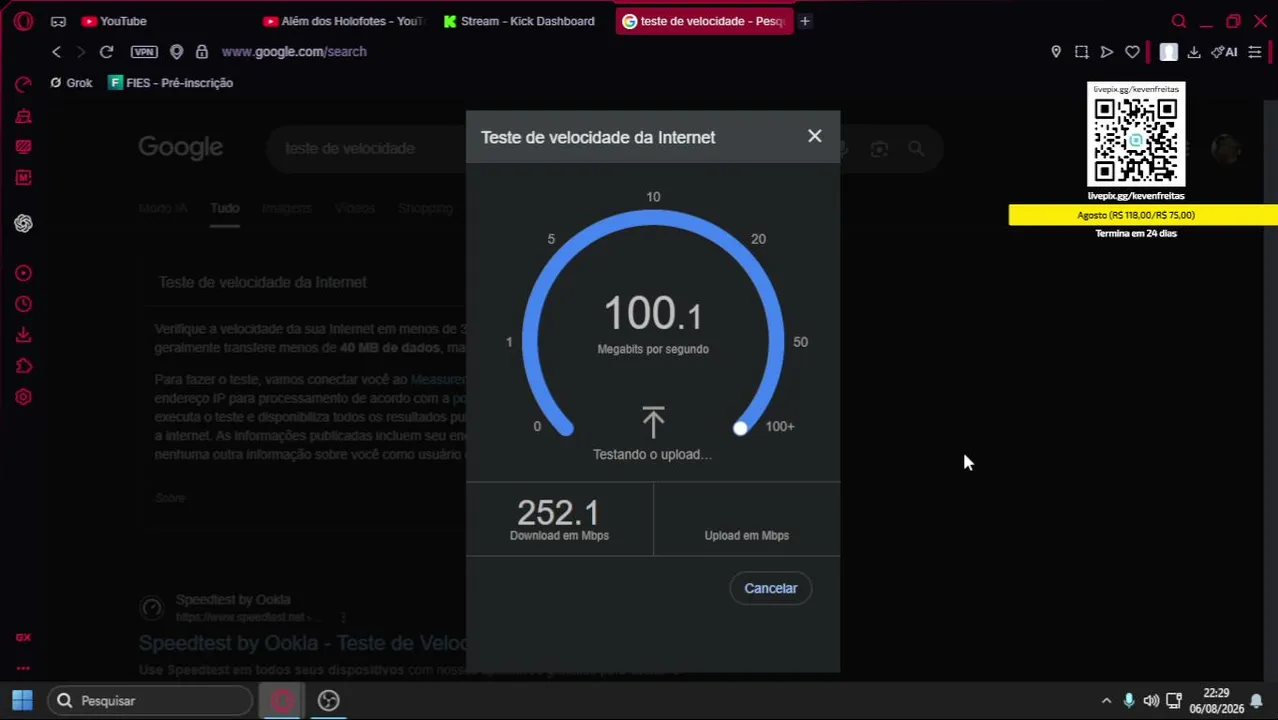Viewport: 1278px width, 720px height.
Task: Open the OBS Studio taskbar icon
Action: 328,701
